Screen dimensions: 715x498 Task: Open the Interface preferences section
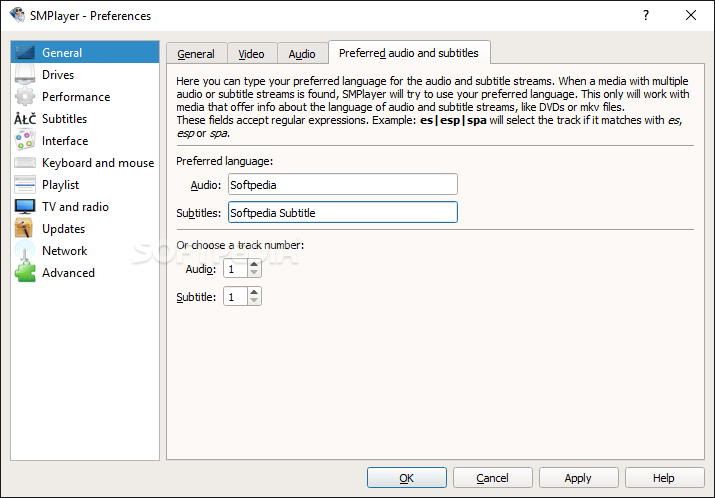pos(85,140)
